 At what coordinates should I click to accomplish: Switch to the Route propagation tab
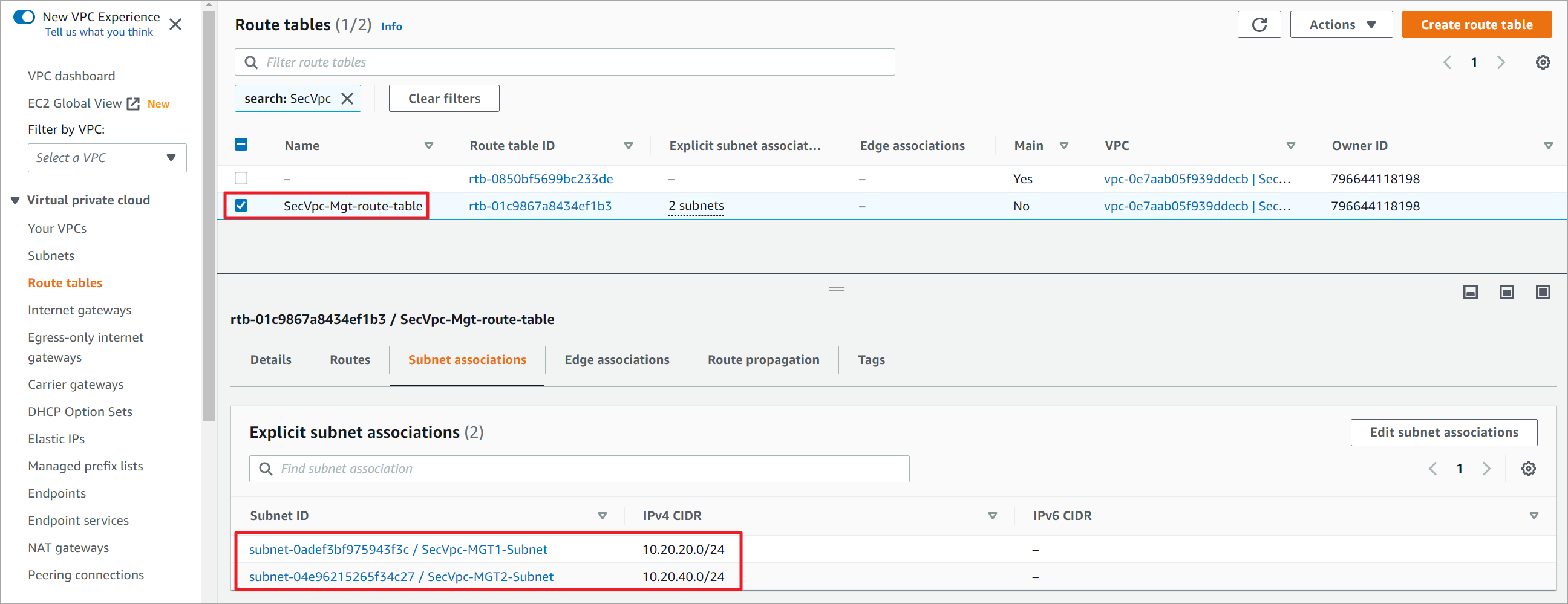point(763,360)
